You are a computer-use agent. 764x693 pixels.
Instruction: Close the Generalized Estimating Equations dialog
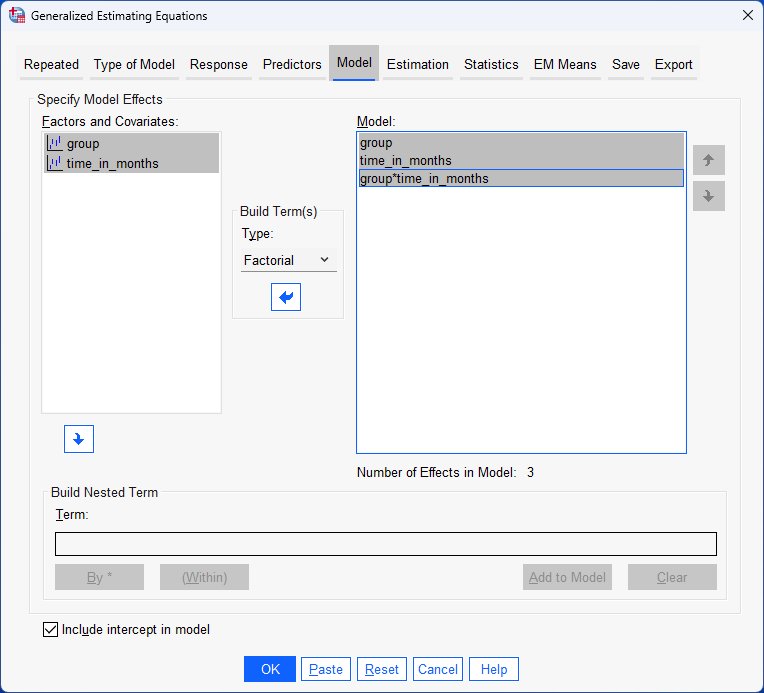click(746, 15)
